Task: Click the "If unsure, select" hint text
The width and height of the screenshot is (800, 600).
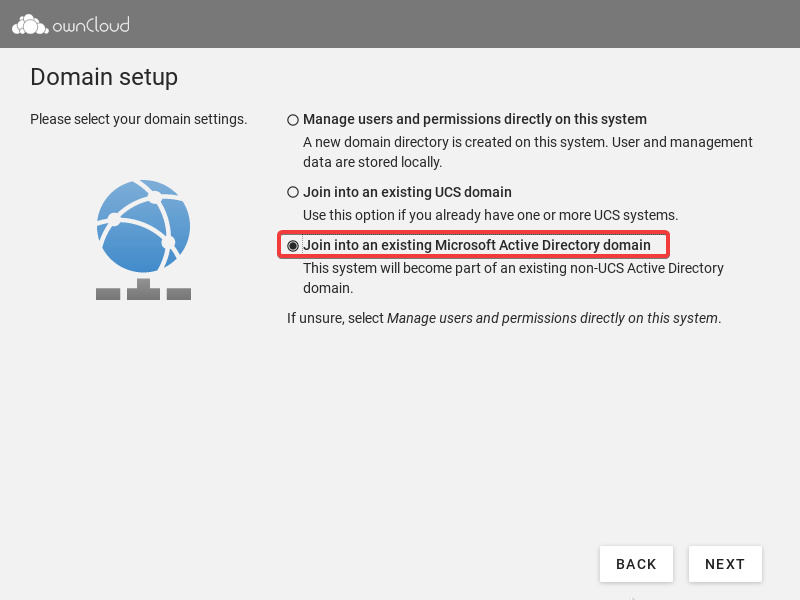Action: pyautogui.click(x=504, y=318)
